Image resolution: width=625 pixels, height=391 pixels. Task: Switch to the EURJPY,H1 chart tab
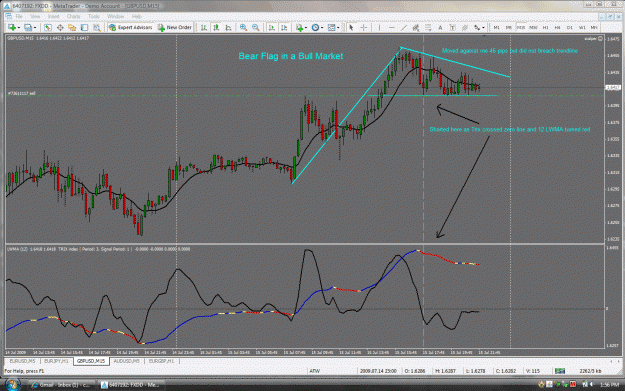pos(56,361)
